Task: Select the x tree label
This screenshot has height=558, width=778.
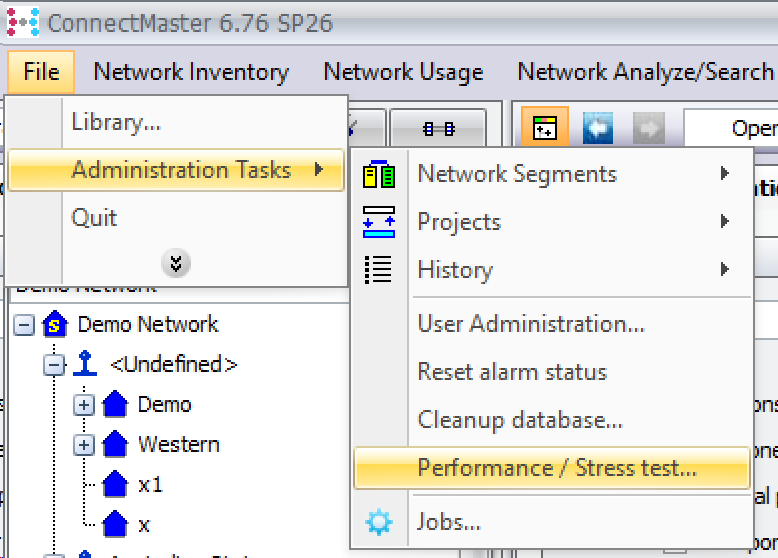Action: tap(144, 524)
